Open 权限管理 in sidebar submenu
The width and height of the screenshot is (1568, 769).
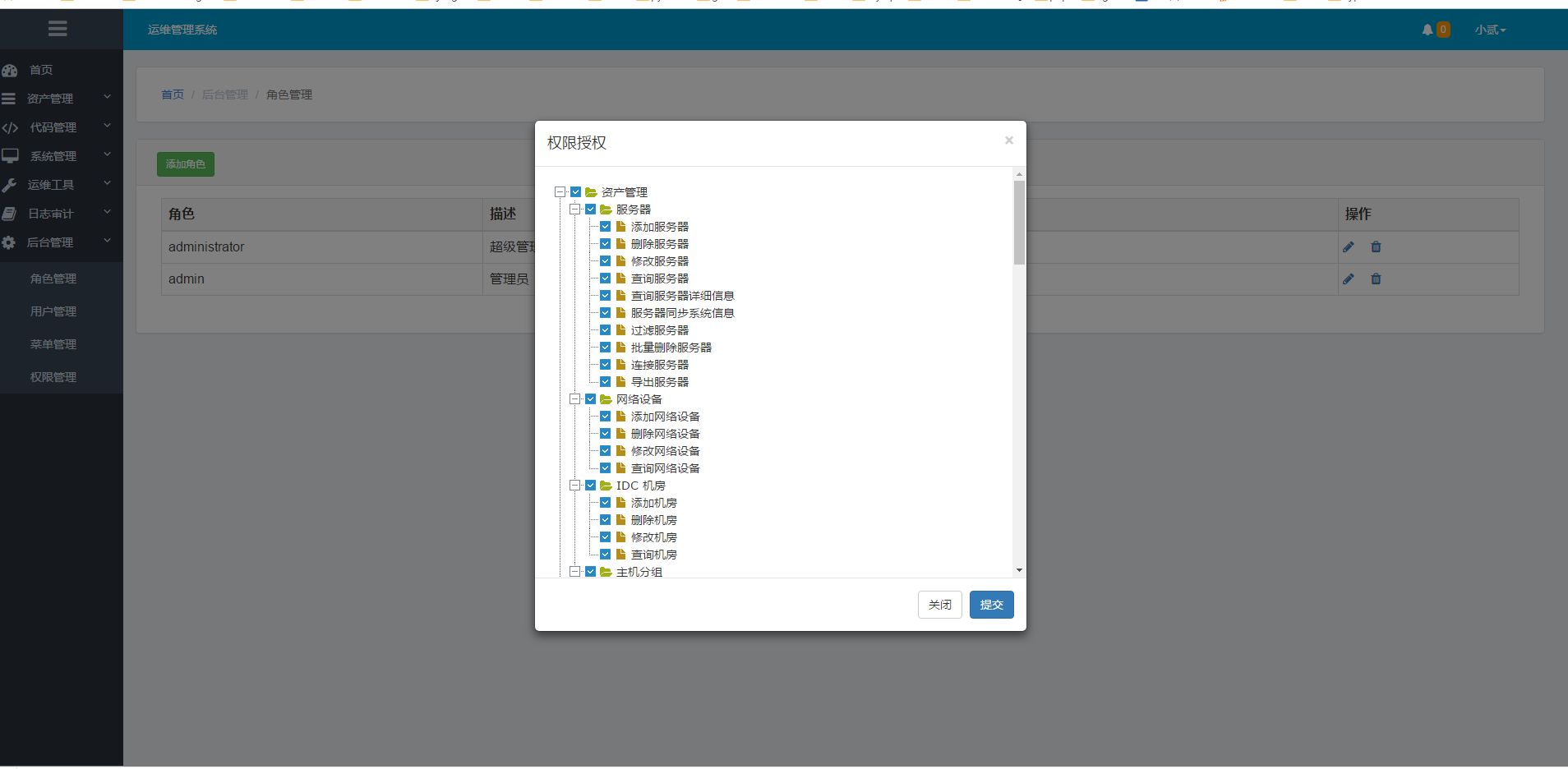pyautogui.click(x=53, y=377)
